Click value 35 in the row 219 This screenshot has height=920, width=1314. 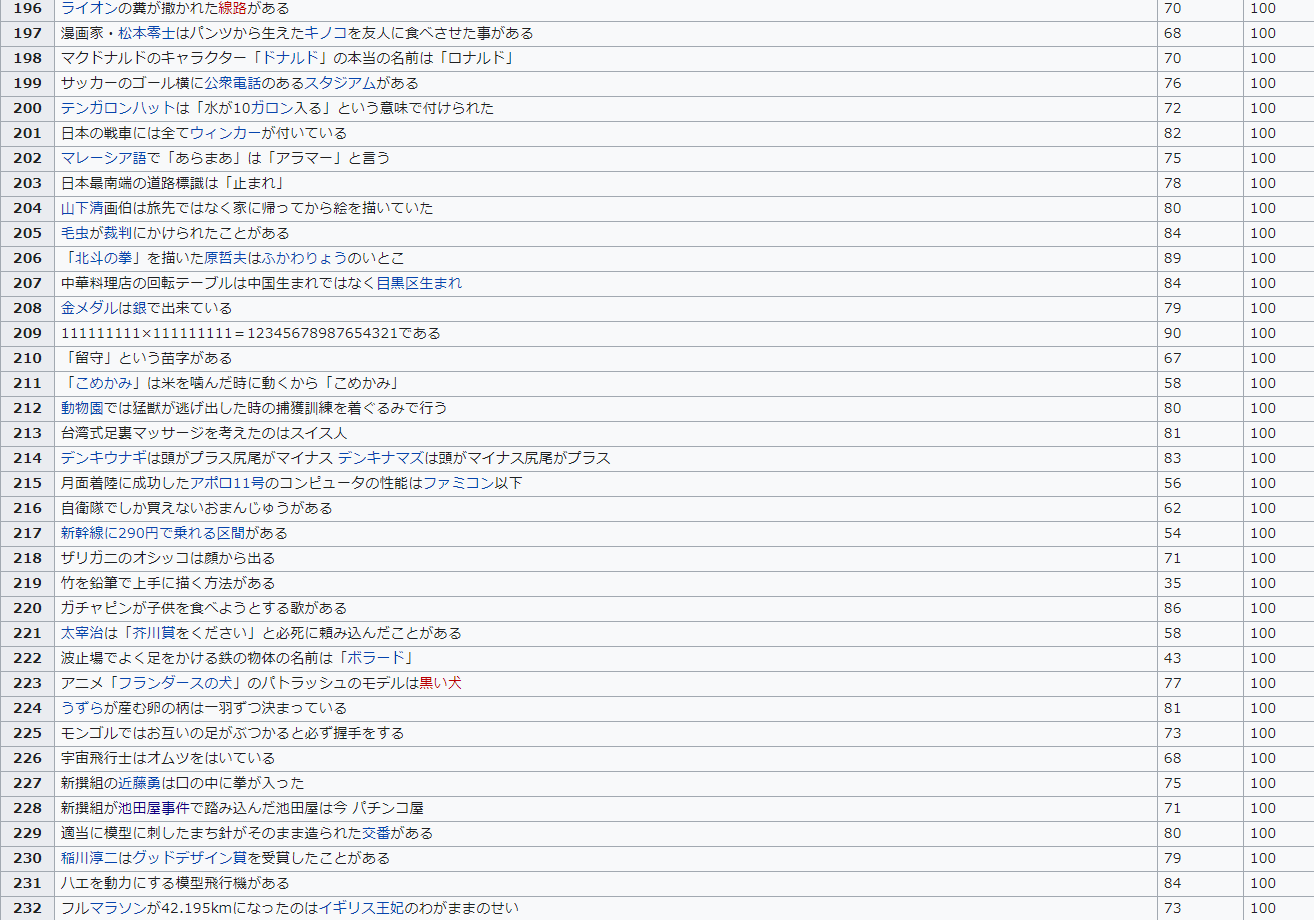click(1172, 583)
